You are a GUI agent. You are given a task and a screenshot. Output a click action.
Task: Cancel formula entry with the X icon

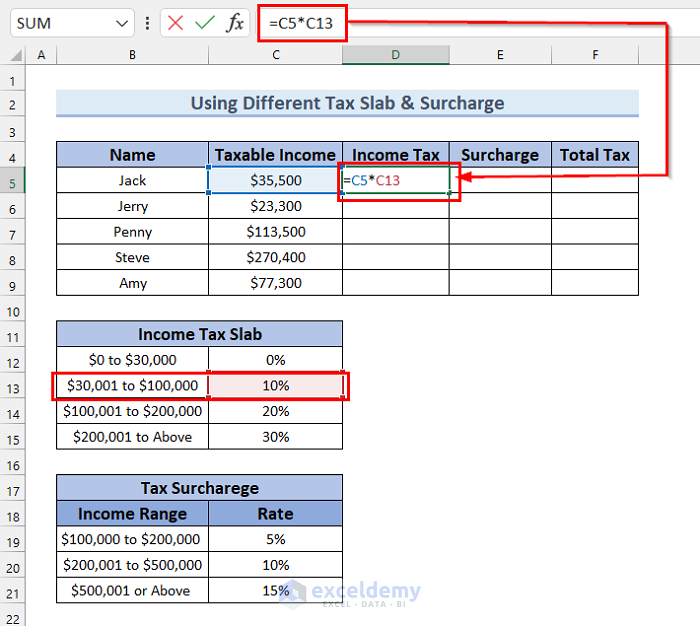[x=175, y=23]
